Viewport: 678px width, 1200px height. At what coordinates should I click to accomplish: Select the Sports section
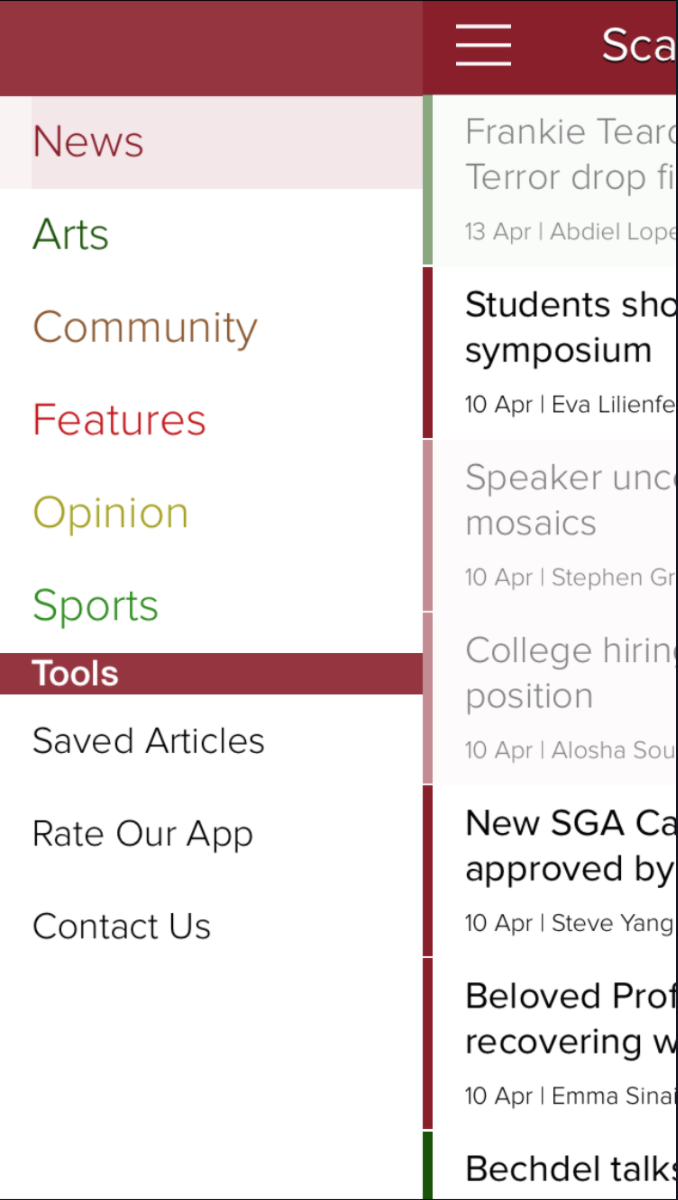pos(95,606)
